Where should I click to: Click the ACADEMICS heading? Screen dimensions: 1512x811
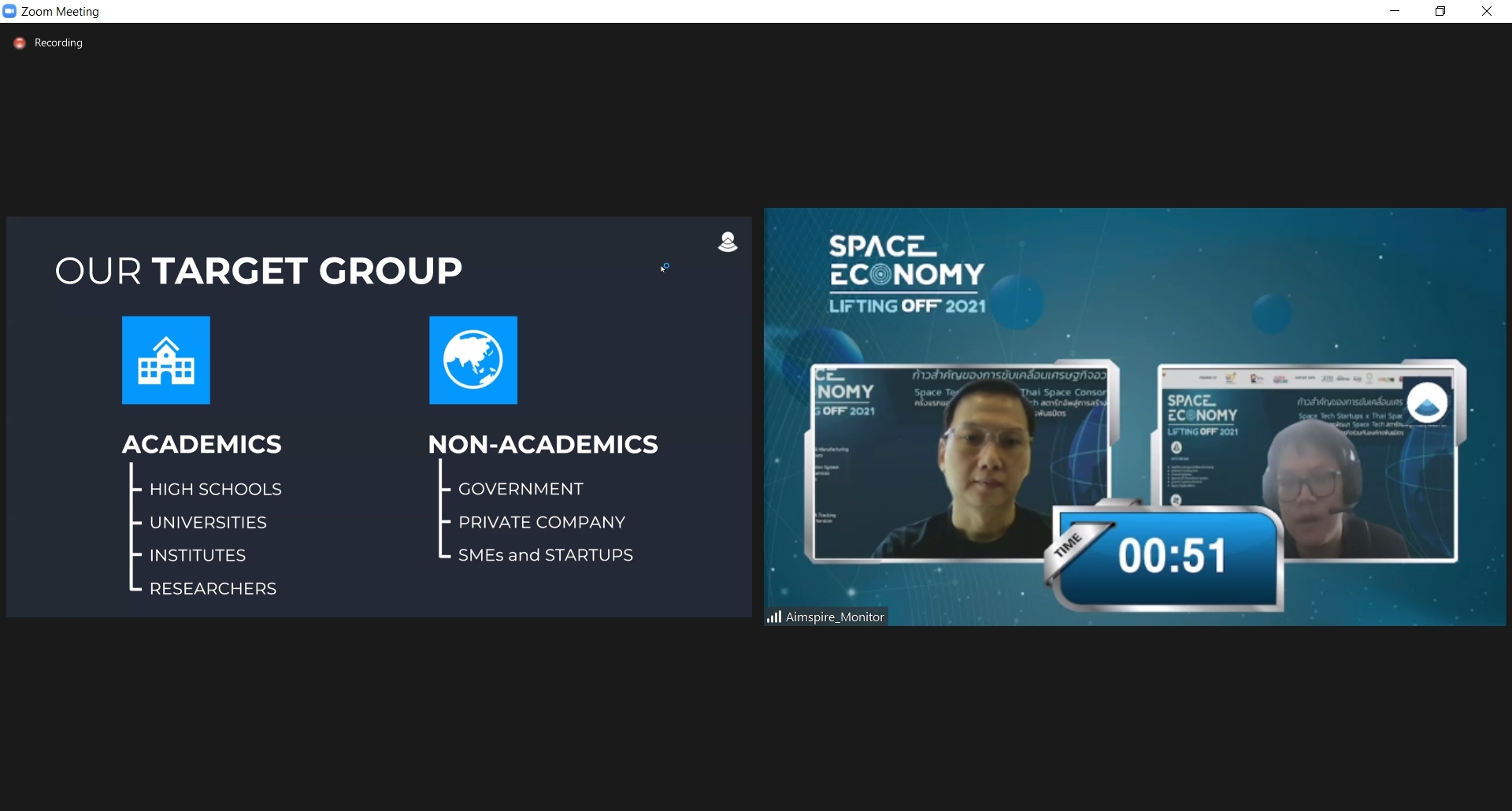pos(202,444)
